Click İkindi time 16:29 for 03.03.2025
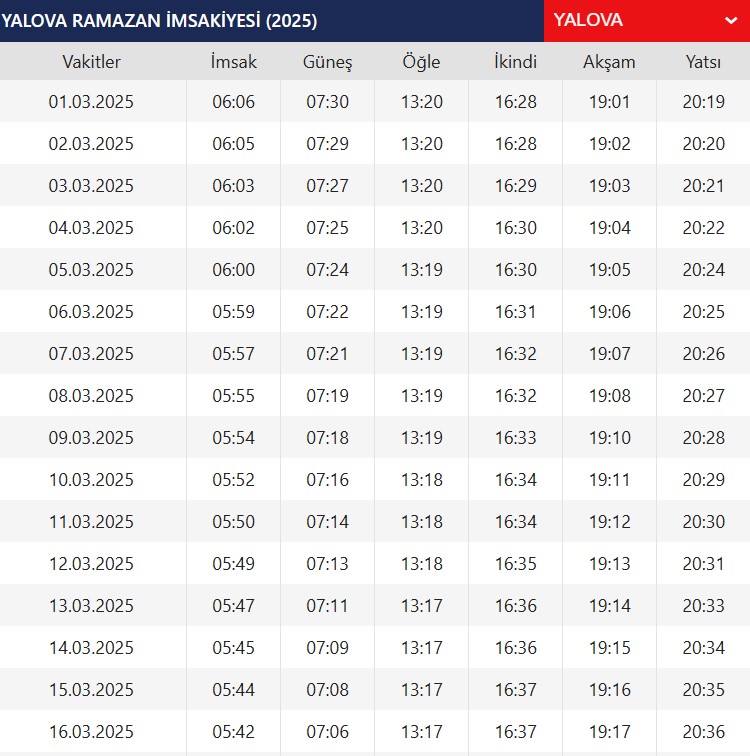Image resolution: width=750 pixels, height=756 pixels. click(x=515, y=186)
